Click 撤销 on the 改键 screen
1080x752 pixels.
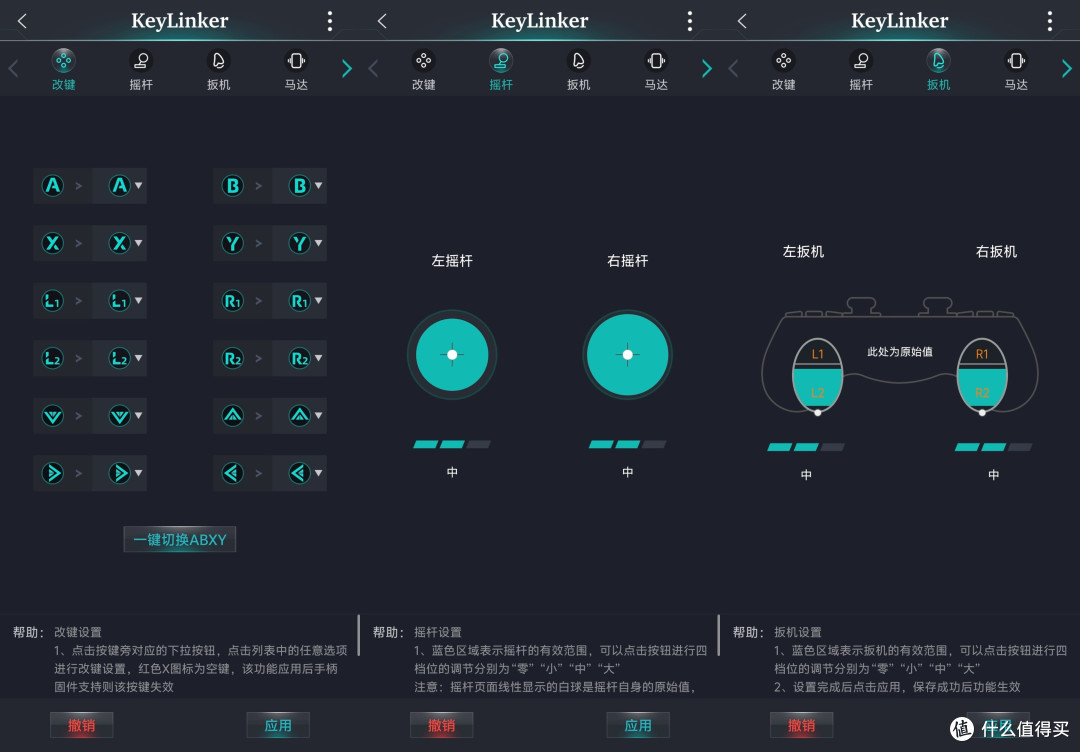pyautogui.click(x=81, y=725)
